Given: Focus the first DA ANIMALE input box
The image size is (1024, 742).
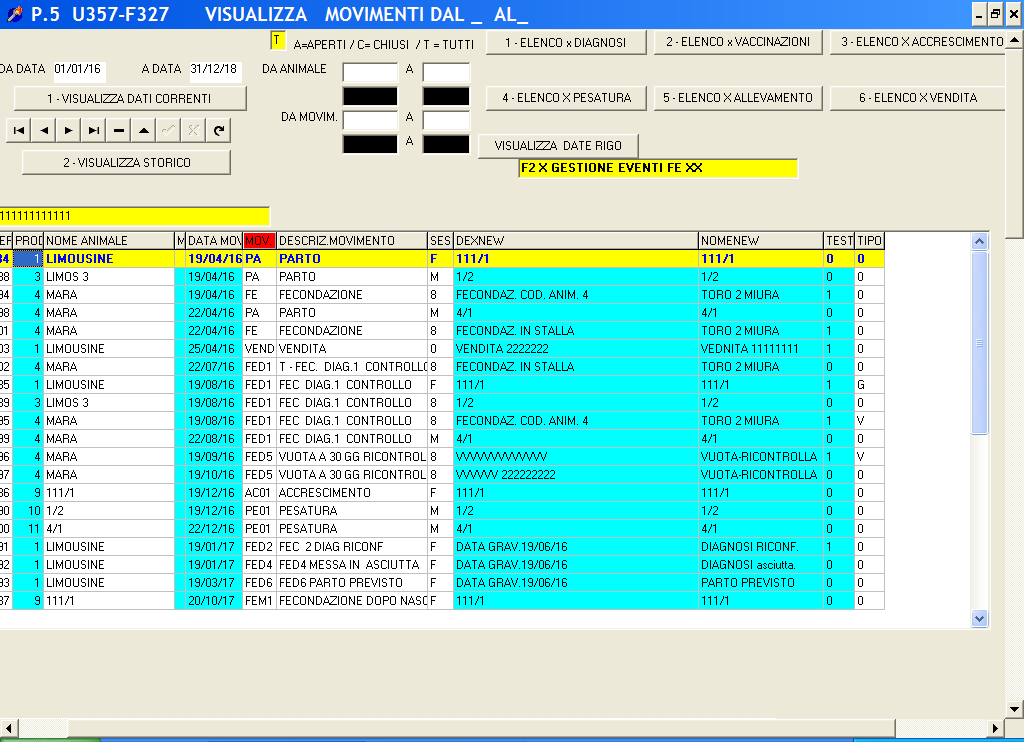Looking at the screenshot, I should 370,73.
